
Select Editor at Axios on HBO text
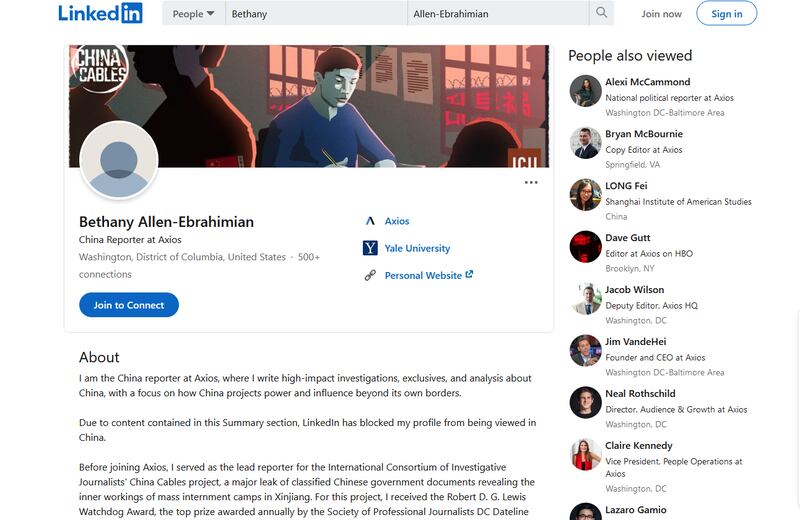click(x=649, y=254)
